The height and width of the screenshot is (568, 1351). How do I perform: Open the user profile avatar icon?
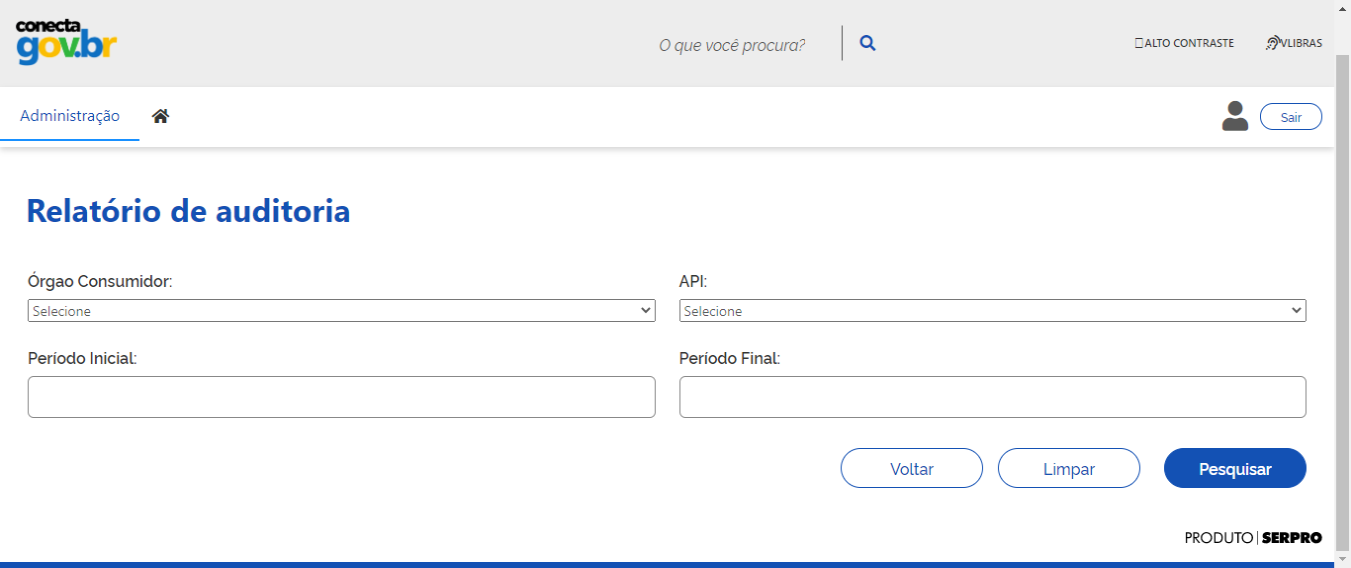point(1235,116)
